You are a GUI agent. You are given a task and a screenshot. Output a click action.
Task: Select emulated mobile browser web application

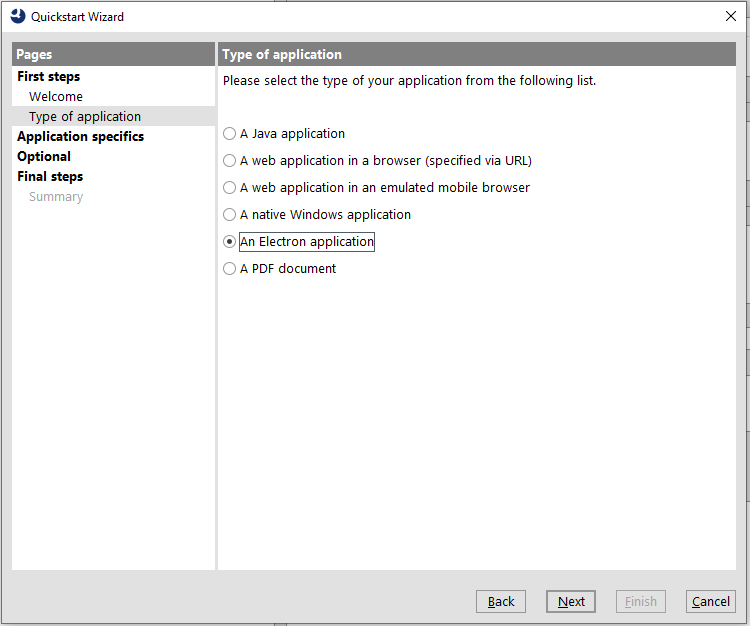[x=230, y=187]
